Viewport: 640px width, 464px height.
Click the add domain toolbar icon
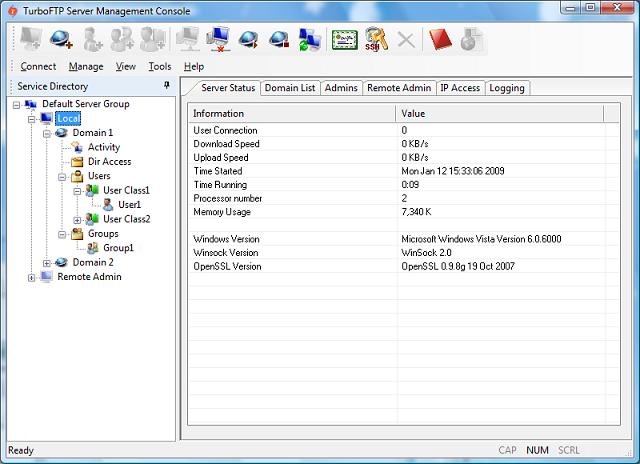[61, 39]
